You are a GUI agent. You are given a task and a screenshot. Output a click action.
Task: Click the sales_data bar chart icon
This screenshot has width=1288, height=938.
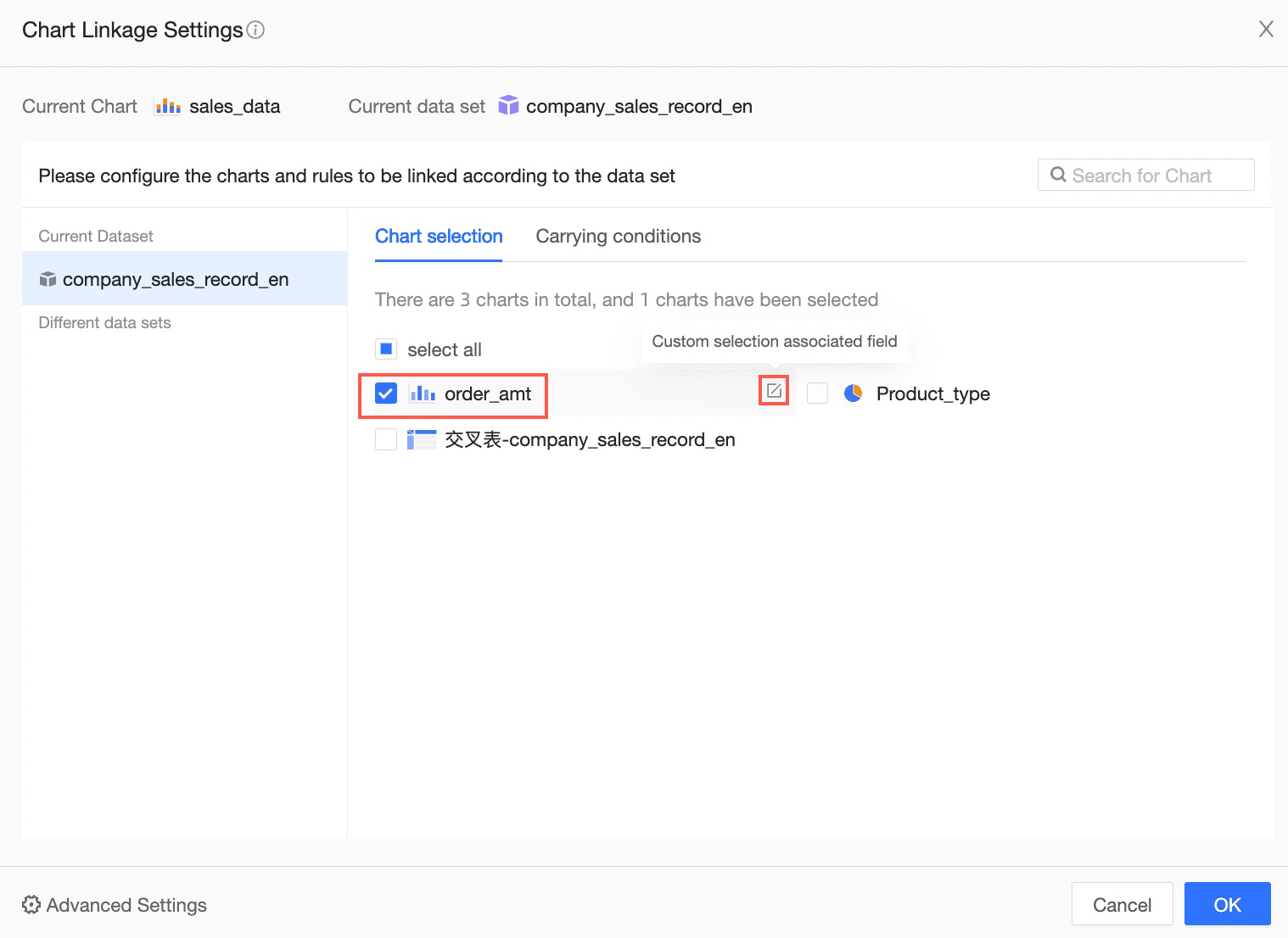pos(167,106)
